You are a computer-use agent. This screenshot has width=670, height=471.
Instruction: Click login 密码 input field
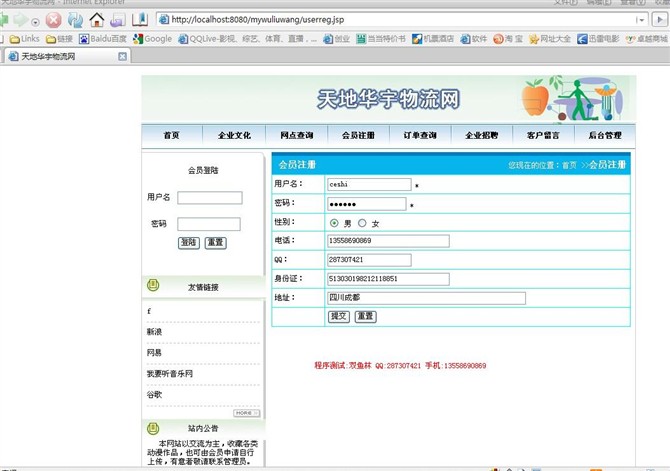click(x=209, y=224)
